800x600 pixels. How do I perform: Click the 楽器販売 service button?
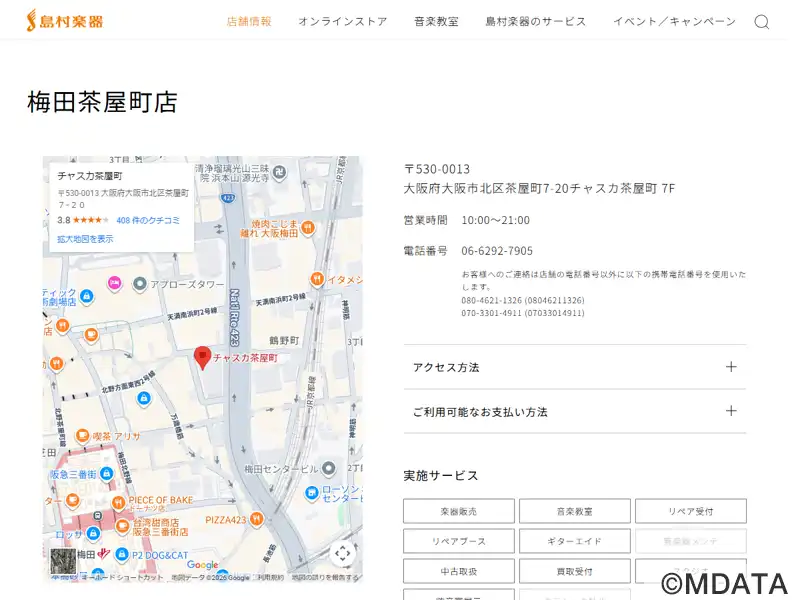[x=459, y=511]
